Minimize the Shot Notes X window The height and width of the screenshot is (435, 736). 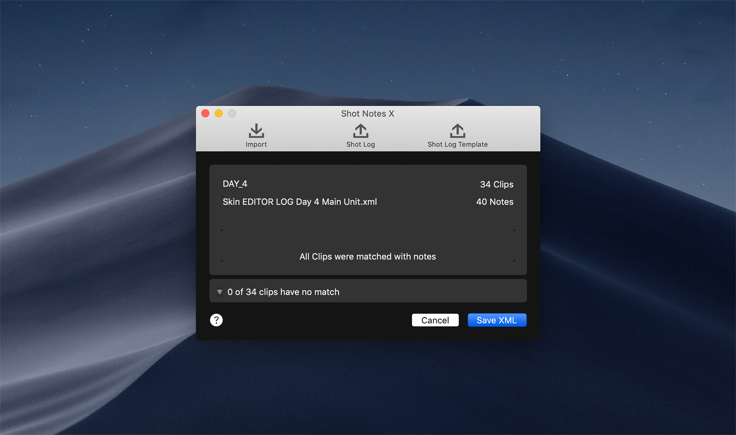coord(219,114)
